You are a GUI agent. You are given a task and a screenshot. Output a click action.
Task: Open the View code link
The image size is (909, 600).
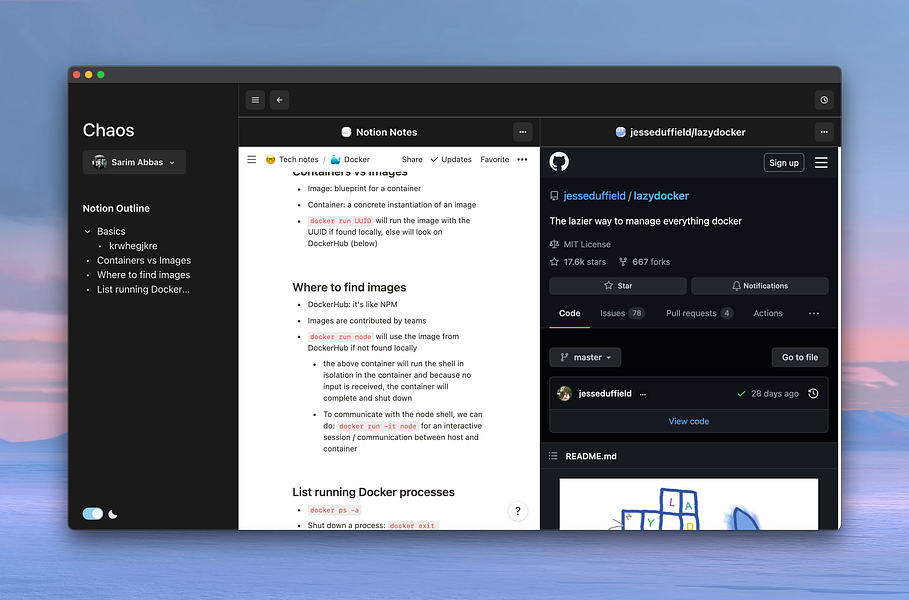[689, 421]
